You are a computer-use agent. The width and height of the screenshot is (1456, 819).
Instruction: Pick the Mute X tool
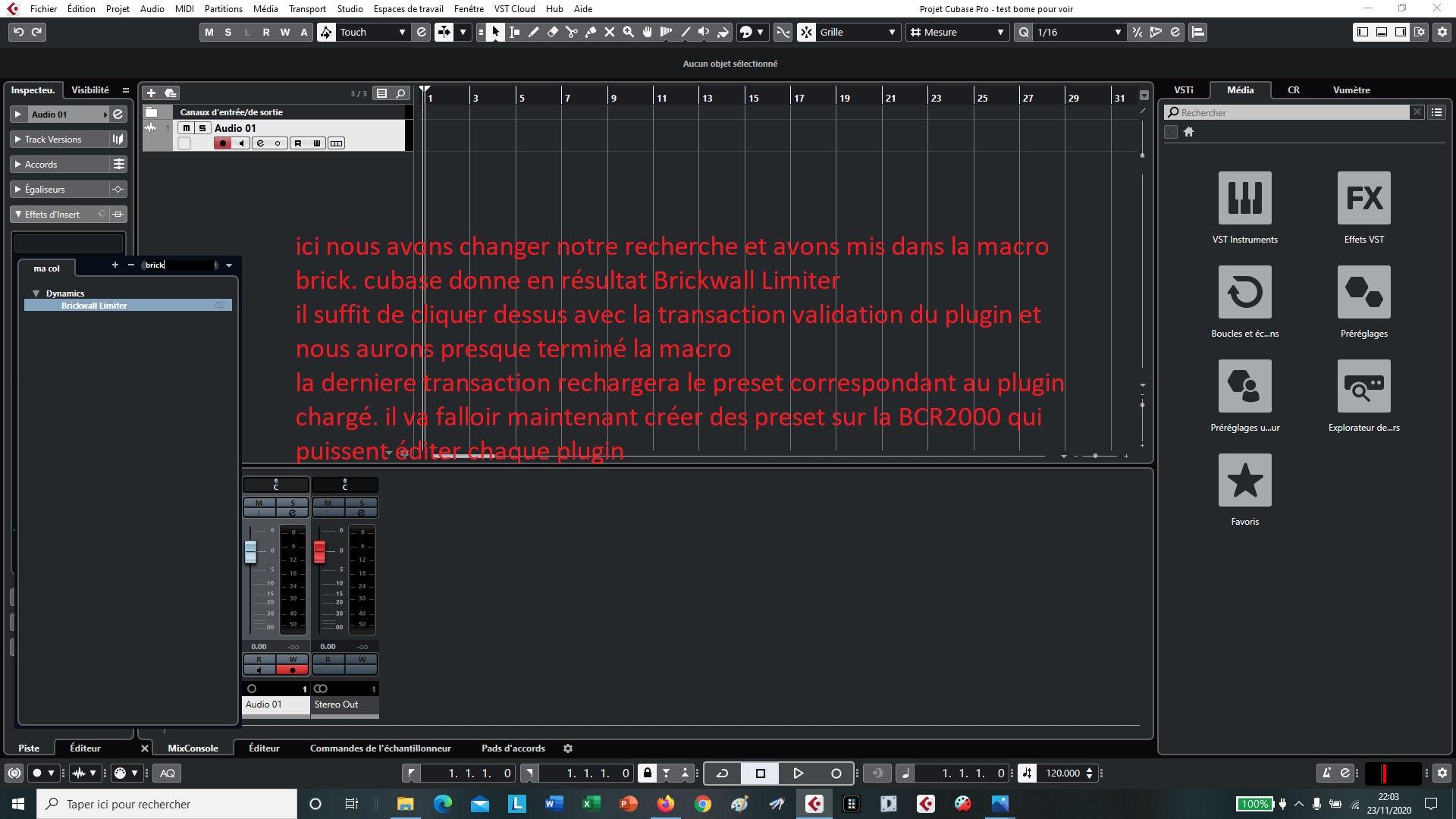(610, 32)
